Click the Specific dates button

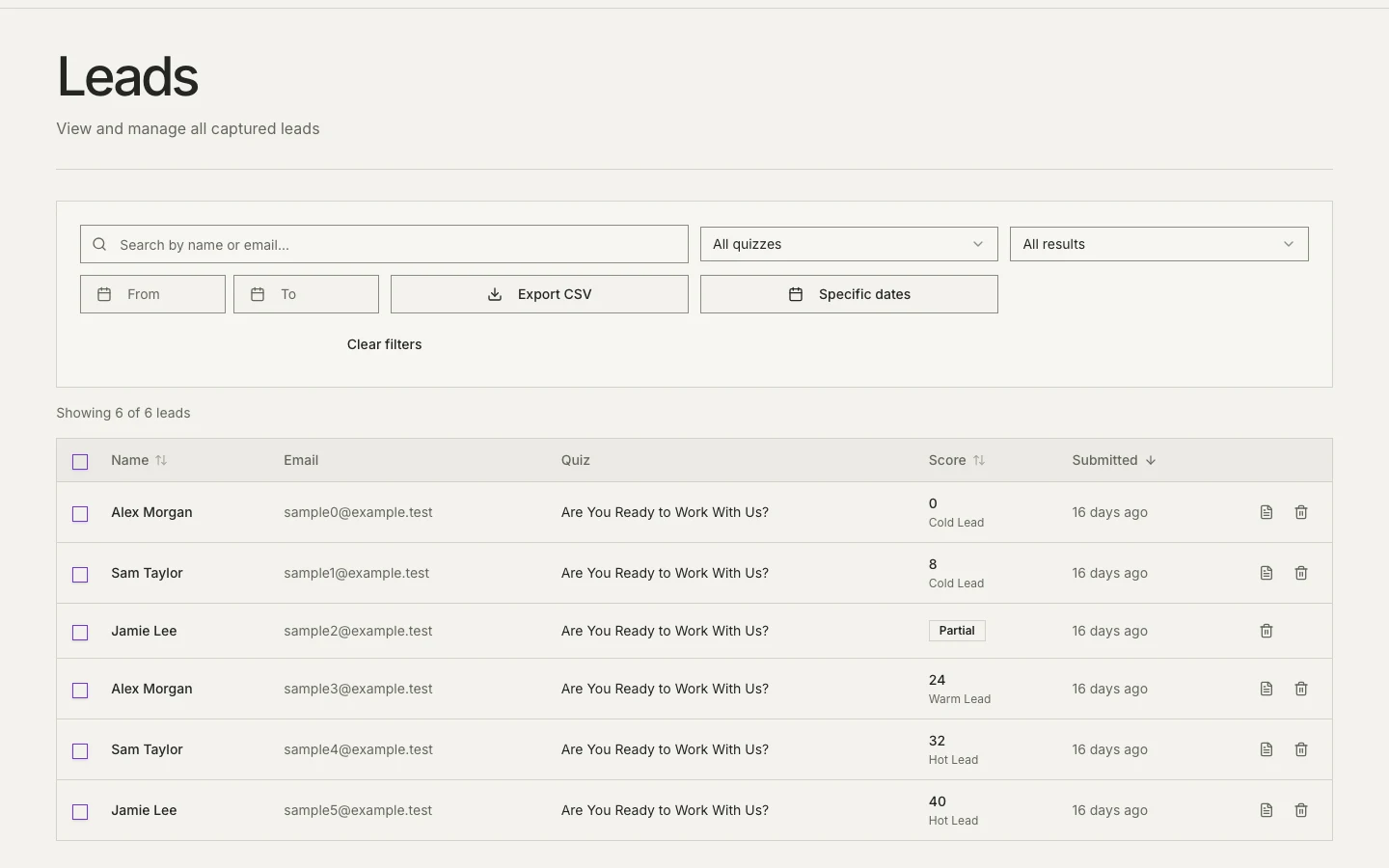(849, 294)
